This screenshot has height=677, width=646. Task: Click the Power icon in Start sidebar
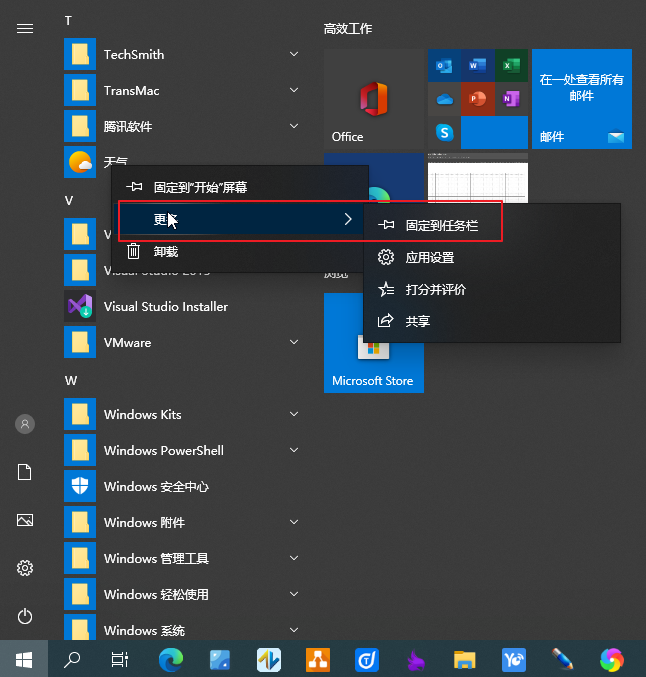pyautogui.click(x=25, y=616)
